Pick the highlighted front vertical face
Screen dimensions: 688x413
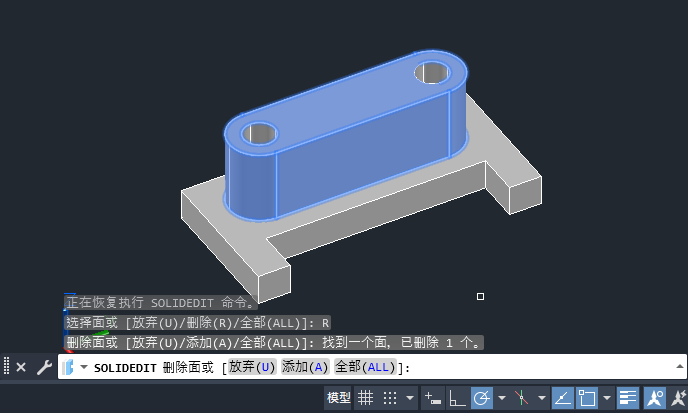coord(362,156)
